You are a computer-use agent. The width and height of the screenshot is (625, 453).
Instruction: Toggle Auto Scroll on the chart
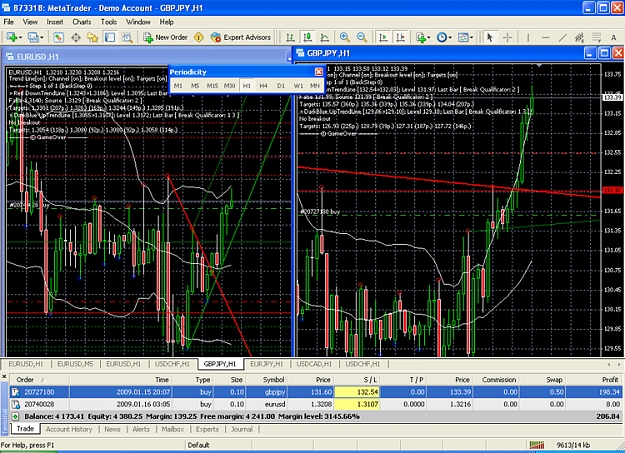[x=383, y=37]
